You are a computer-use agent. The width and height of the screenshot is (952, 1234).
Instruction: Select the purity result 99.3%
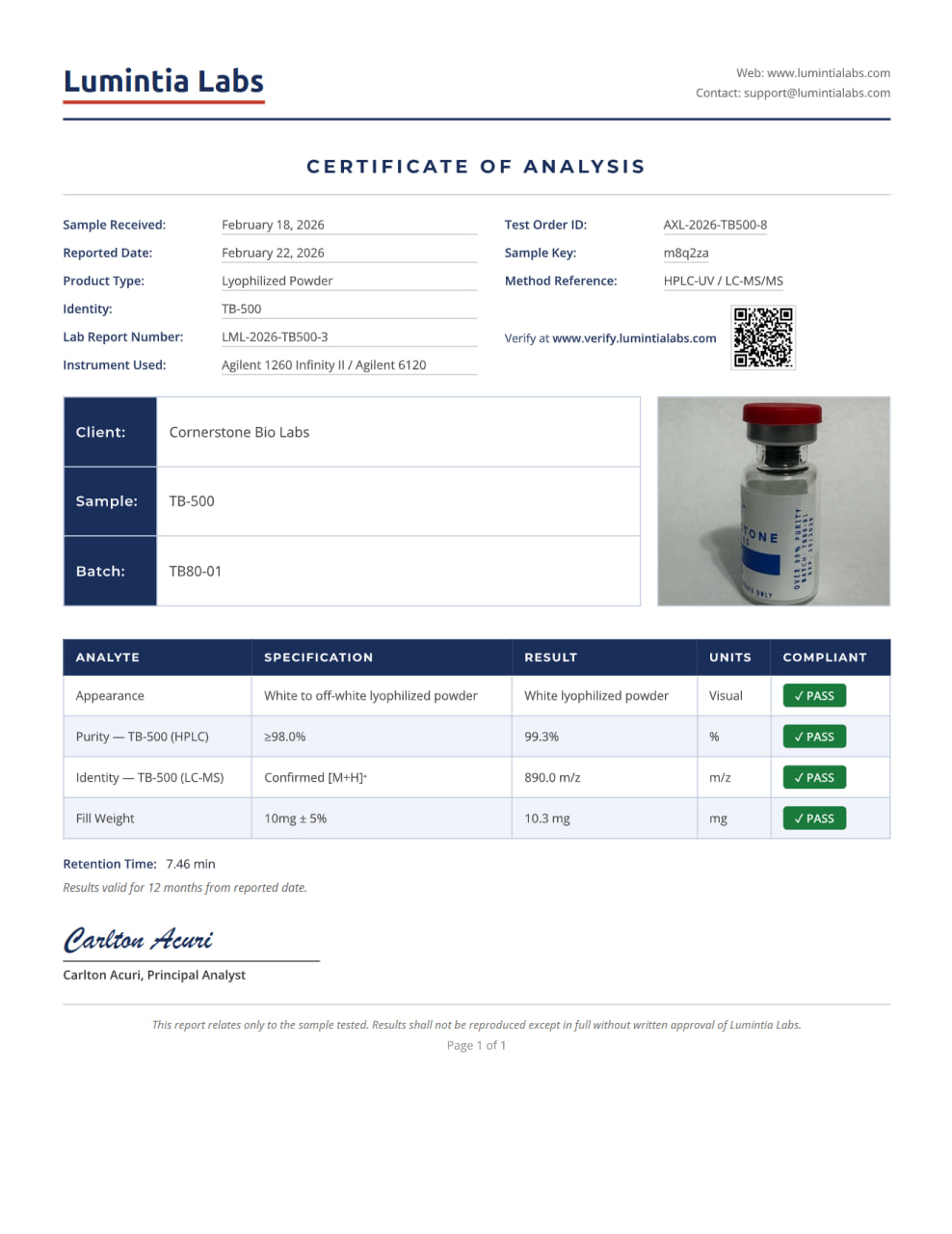pos(542,737)
